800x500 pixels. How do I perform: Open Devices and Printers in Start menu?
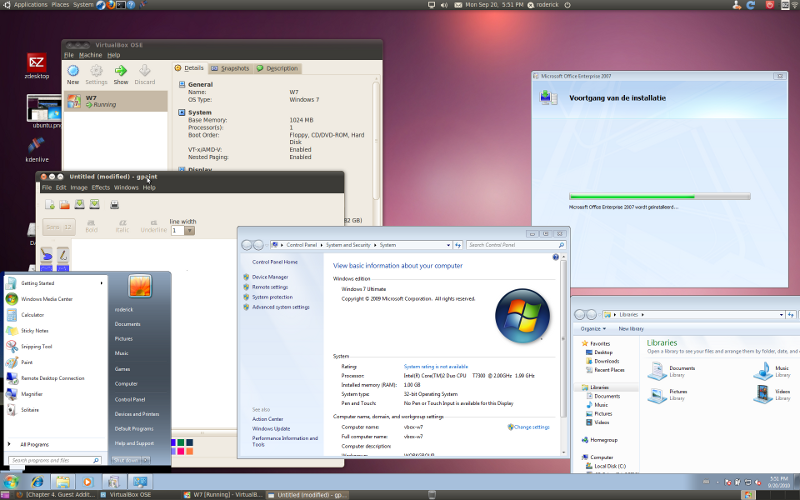(x=137, y=414)
